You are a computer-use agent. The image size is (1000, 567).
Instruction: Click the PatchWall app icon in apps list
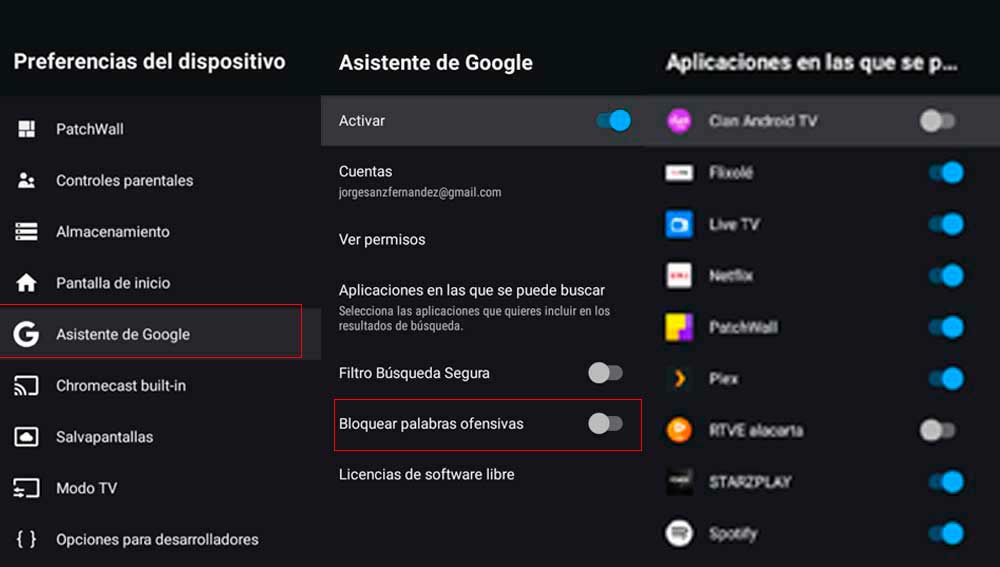click(x=679, y=327)
